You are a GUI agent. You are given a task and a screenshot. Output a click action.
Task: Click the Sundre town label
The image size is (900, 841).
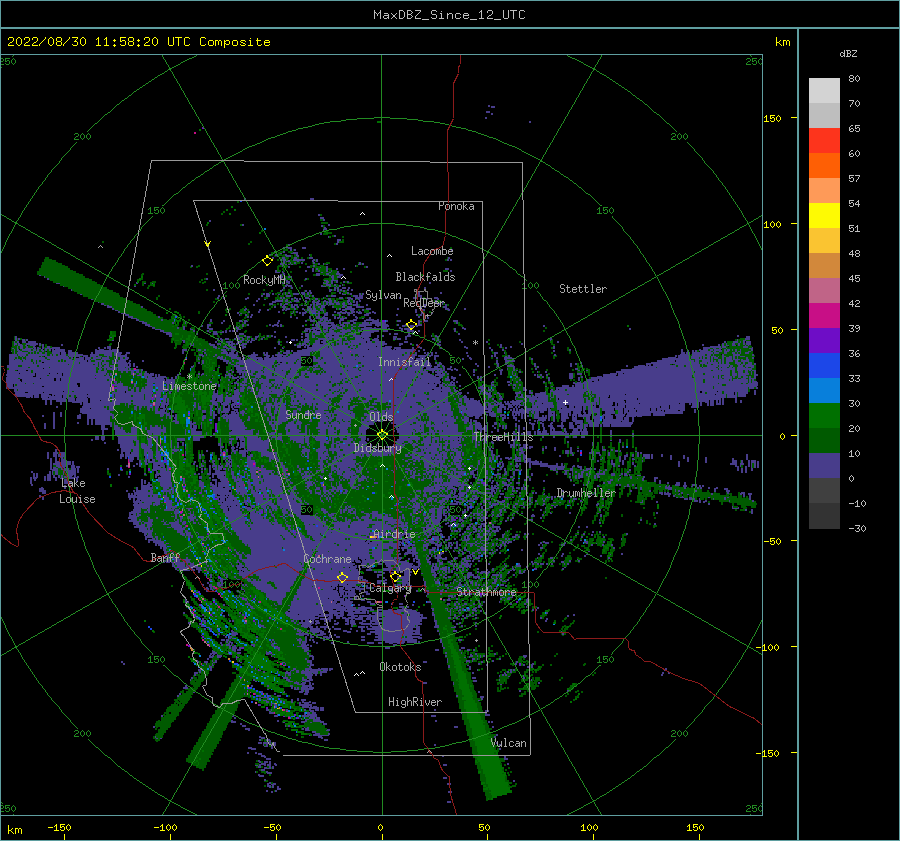tap(303, 414)
